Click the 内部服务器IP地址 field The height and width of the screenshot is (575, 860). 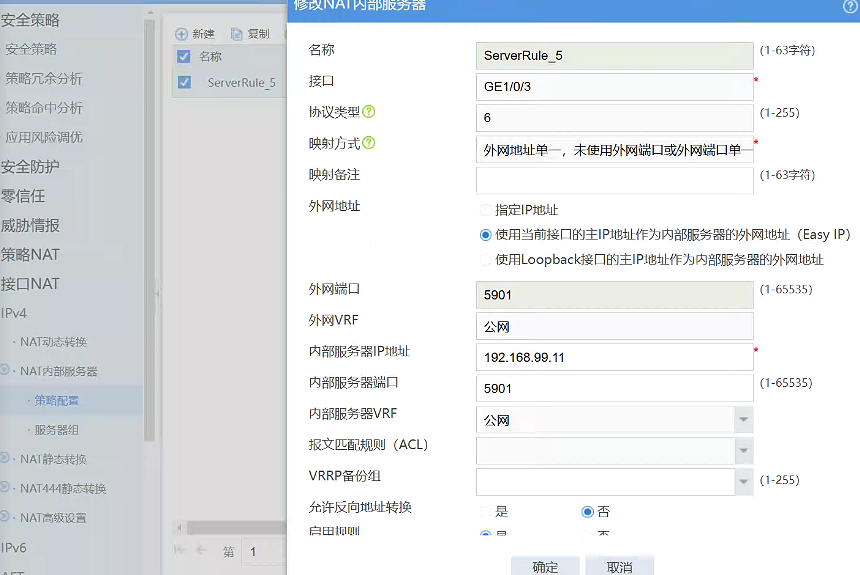[614, 357]
